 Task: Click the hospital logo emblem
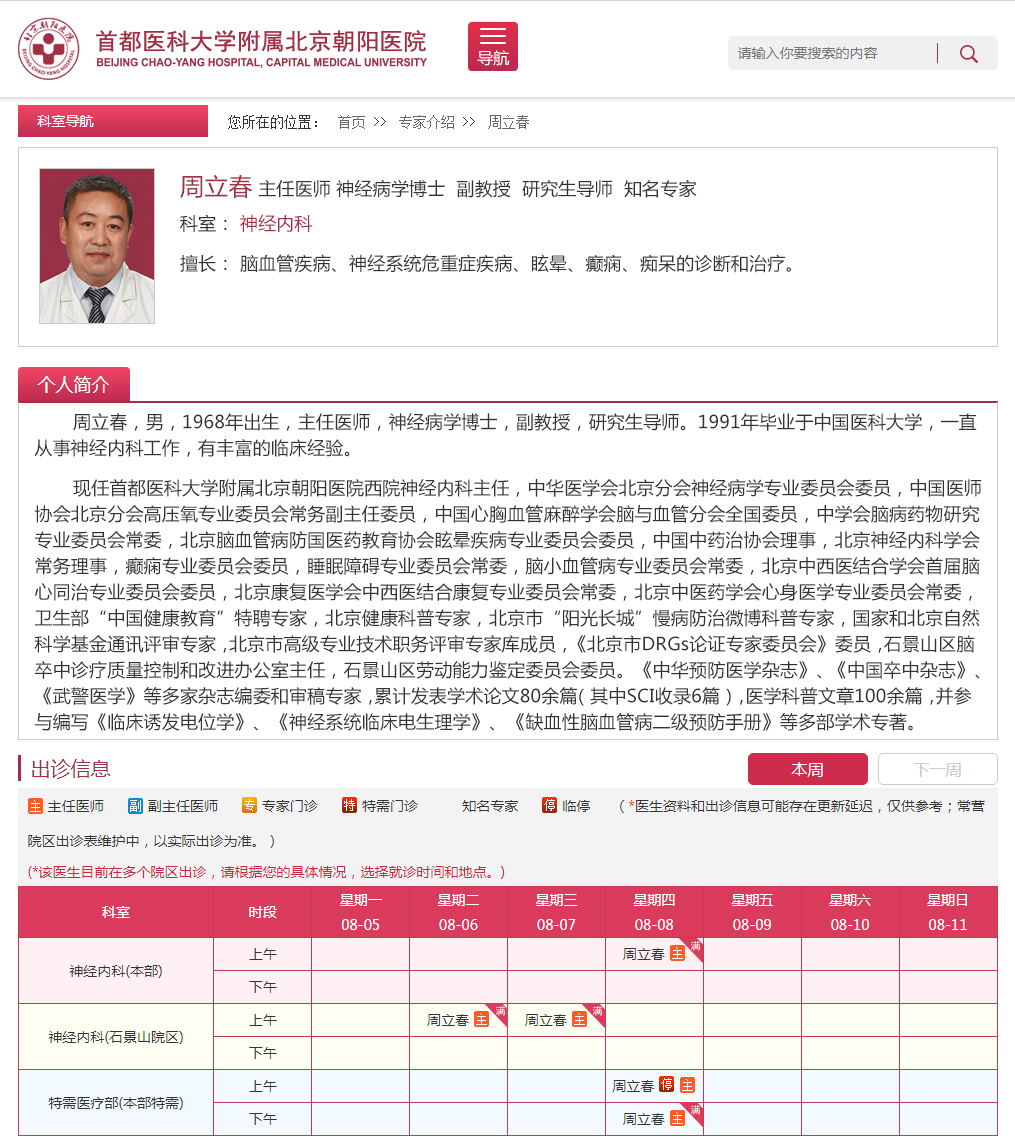tap(49, 49)
